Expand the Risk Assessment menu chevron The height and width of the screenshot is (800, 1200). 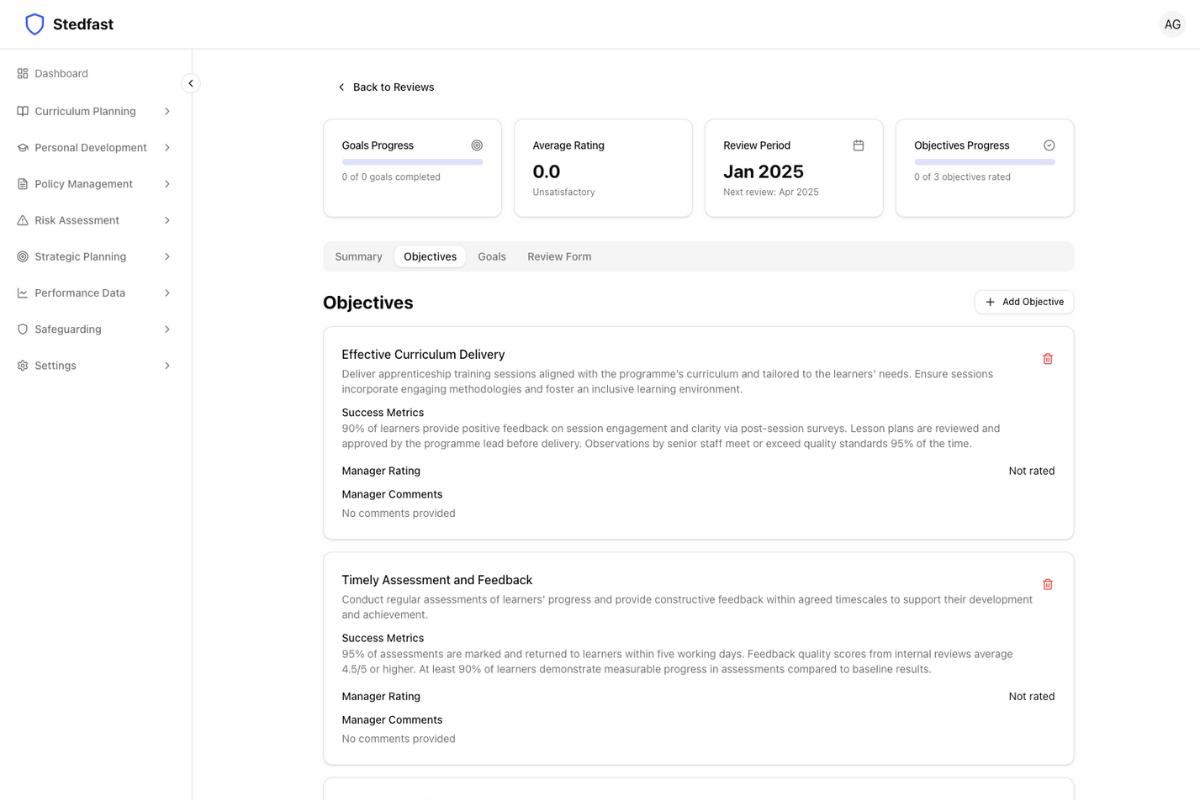[x=167, y=220]
